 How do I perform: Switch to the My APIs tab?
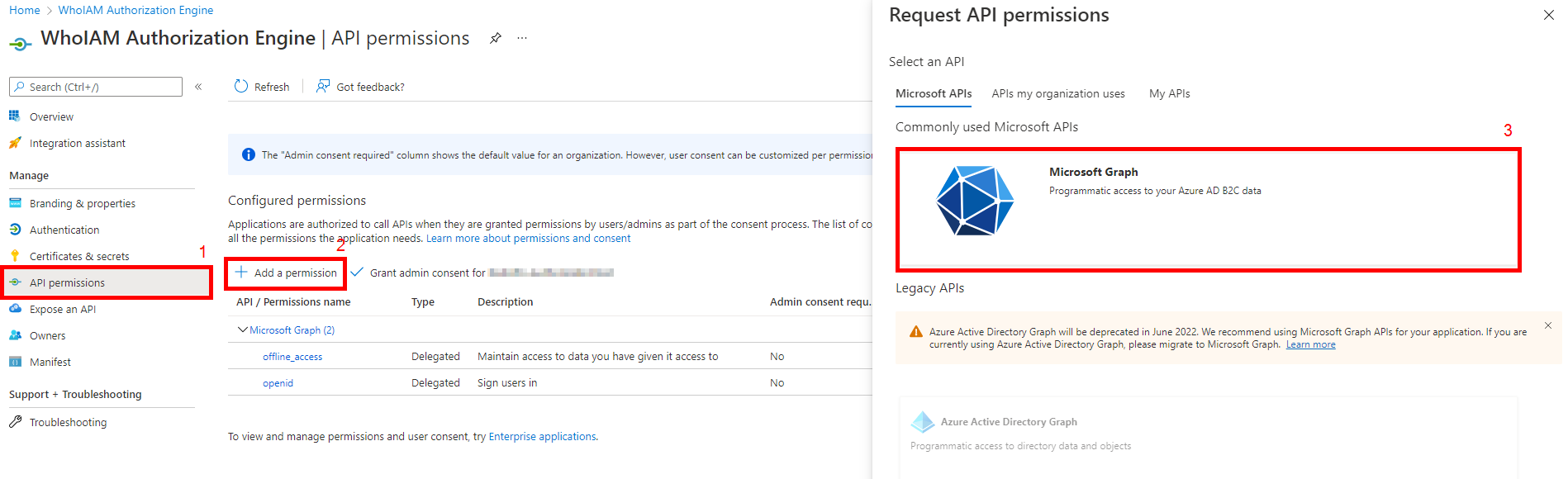(x=1170, y=93)
